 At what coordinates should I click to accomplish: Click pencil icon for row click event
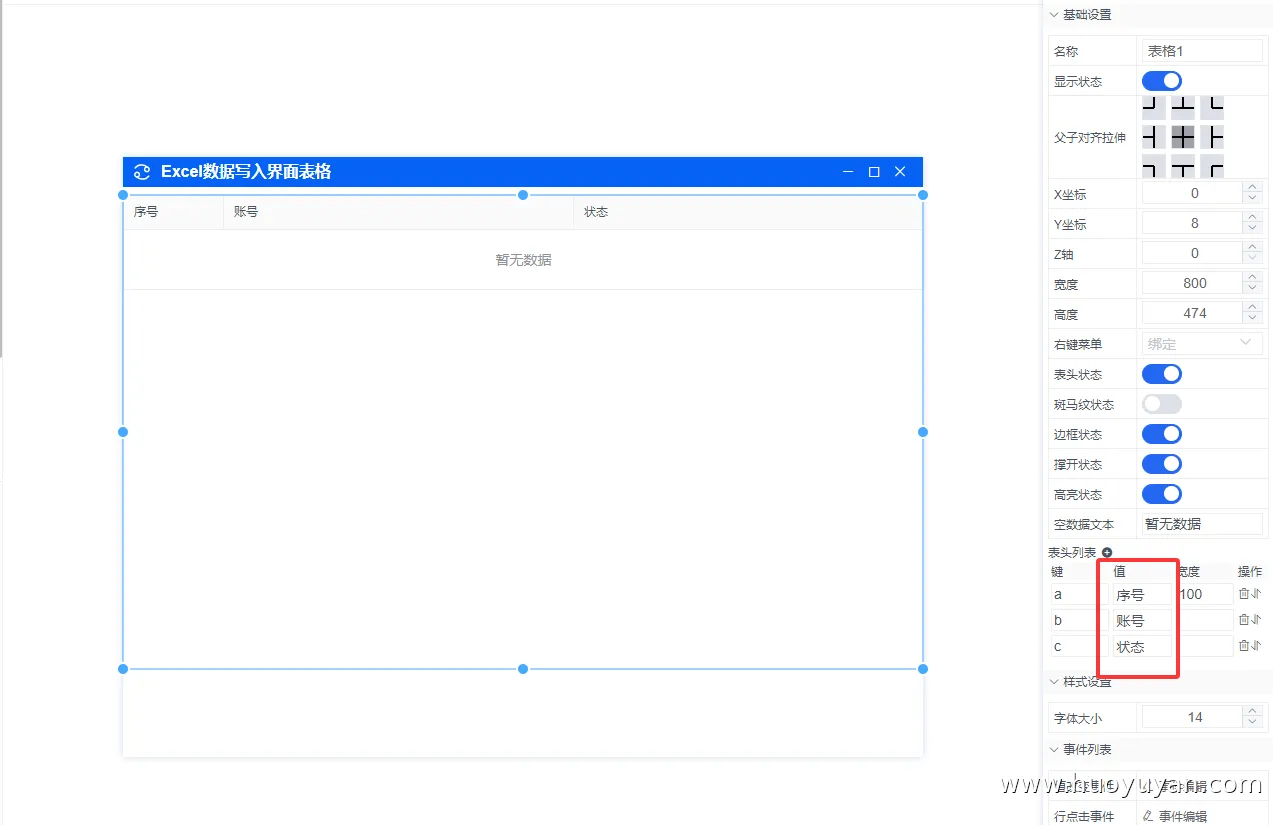[x=1148, y=817]
